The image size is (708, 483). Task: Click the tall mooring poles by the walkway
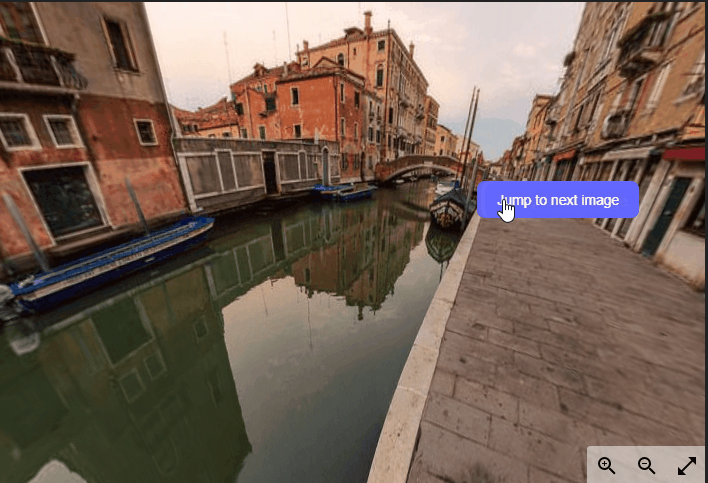pyautogui.click(x=470, y=140)
